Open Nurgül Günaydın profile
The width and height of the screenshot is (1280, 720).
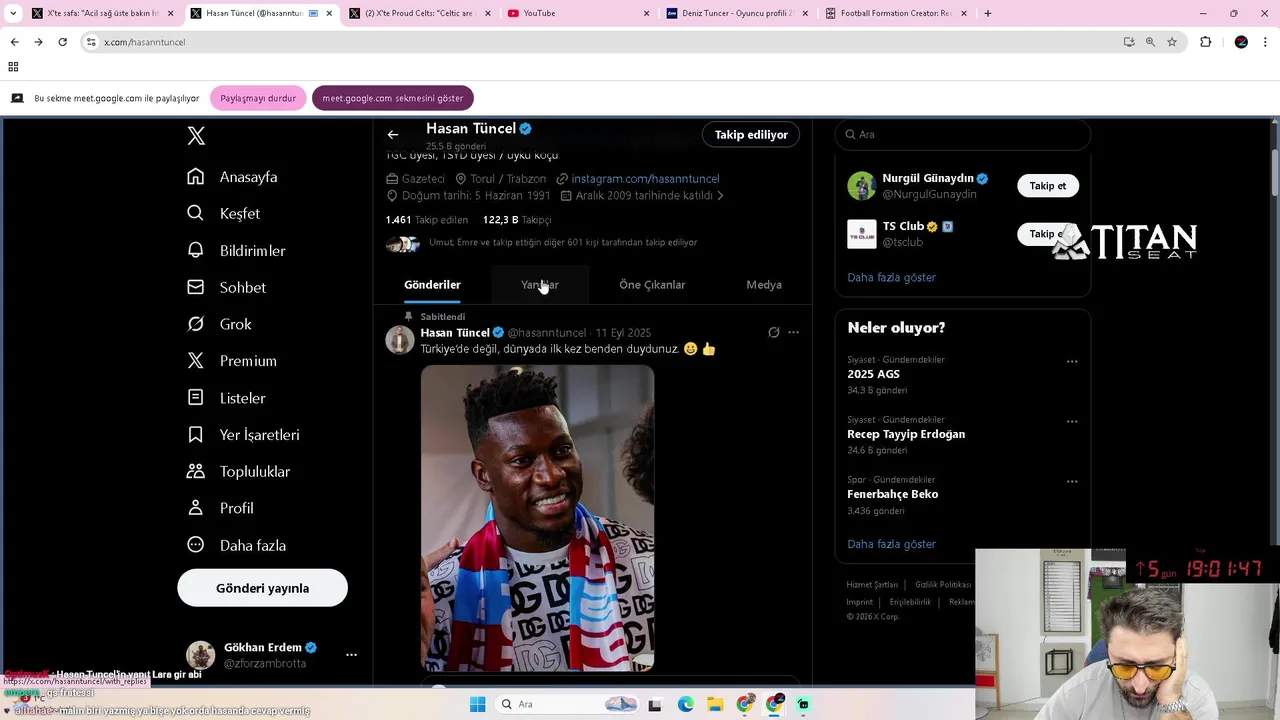[x=927, y=178]
